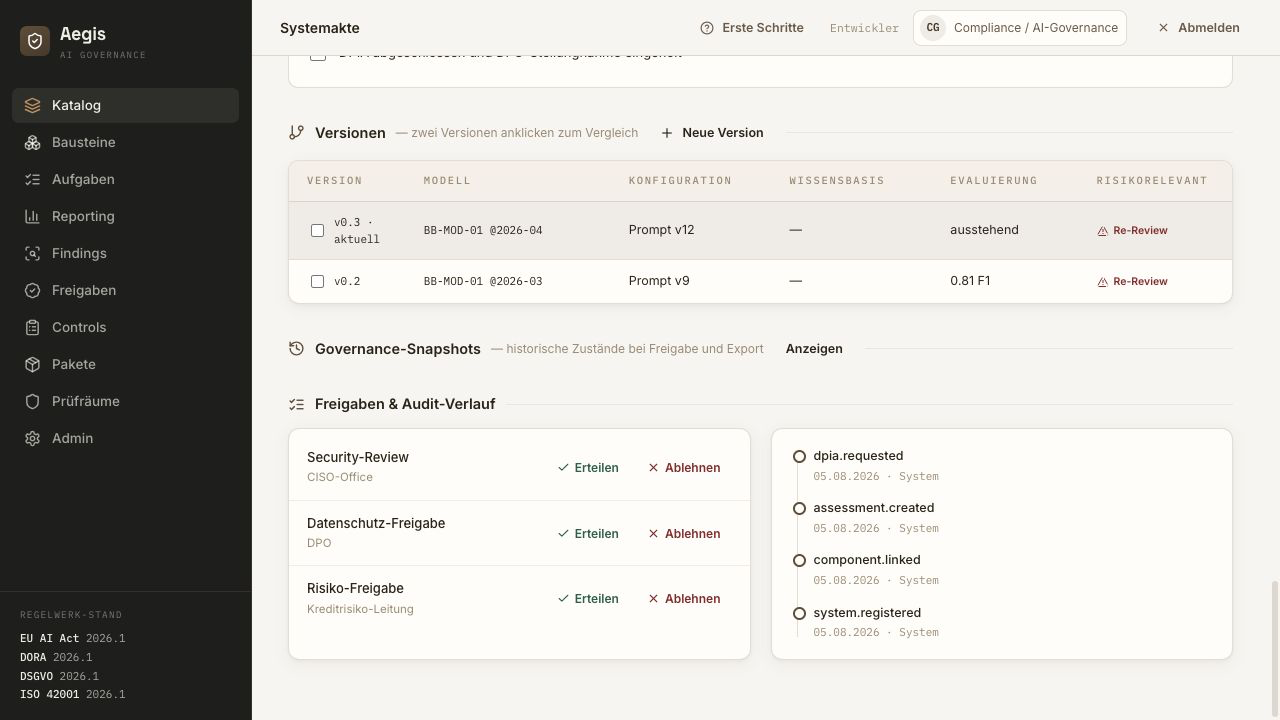Viewport: 1280px width, 720px height.
Task: Click the Reporting bar chart icon
Action: click(32, 216)
